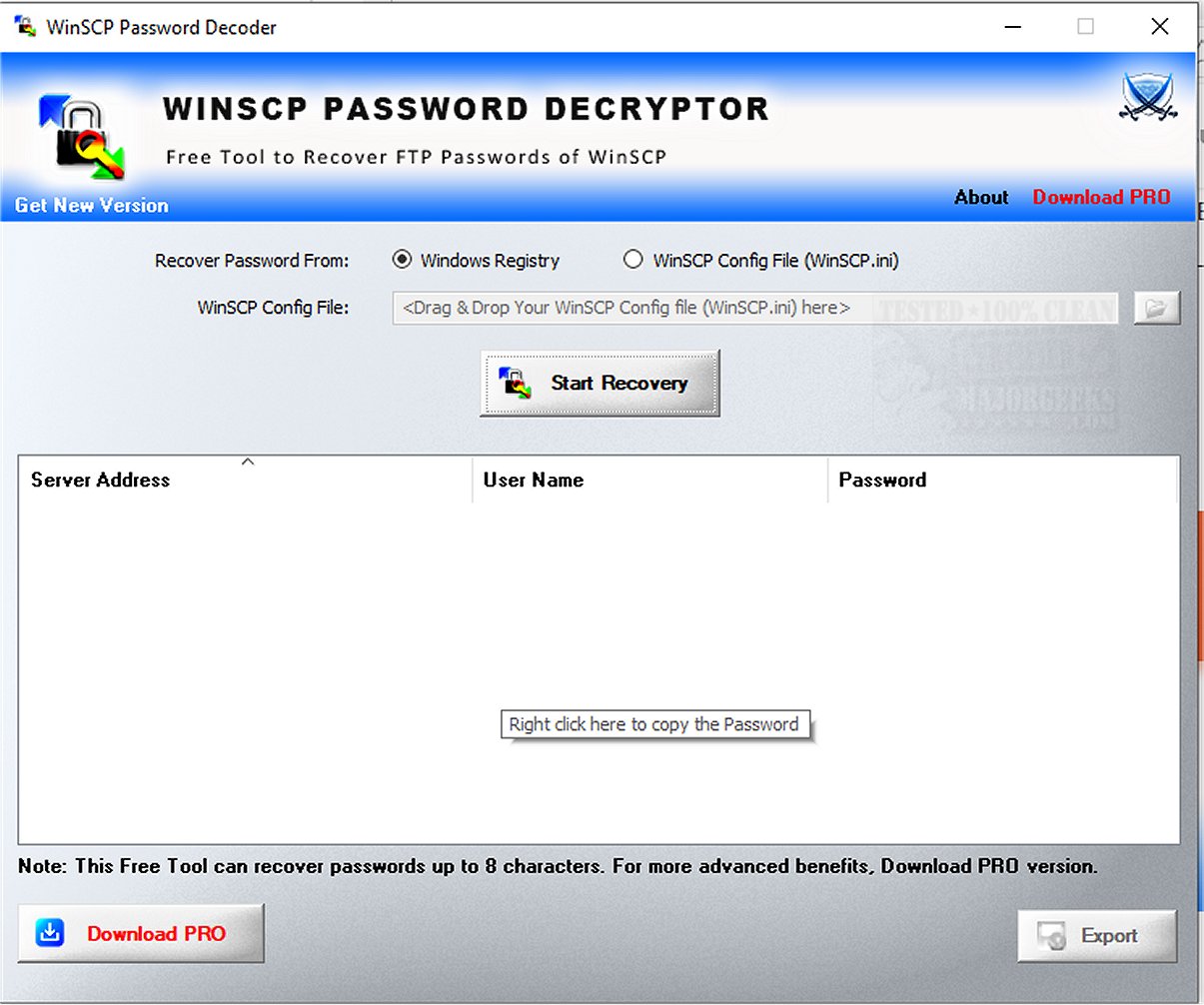Click the free tool limitation note text
Screen dimensions: 1204x1005
(558, 866)
